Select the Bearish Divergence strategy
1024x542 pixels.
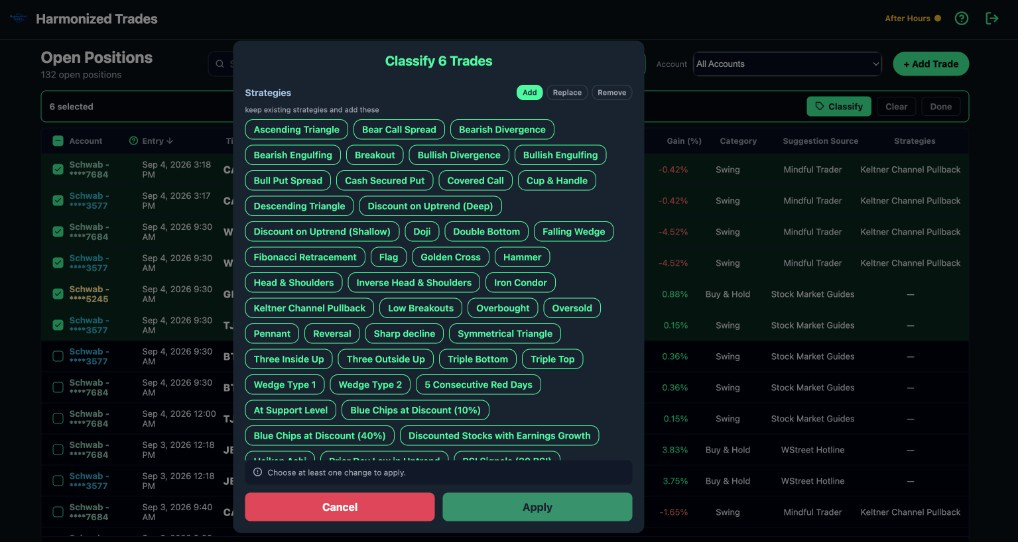(502, 129)
